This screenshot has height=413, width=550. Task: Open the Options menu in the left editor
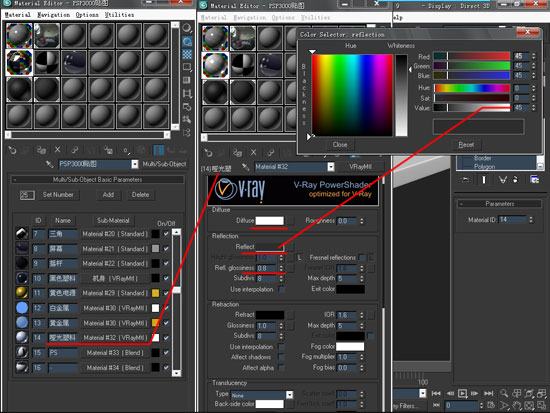click(x=87, y=15)
